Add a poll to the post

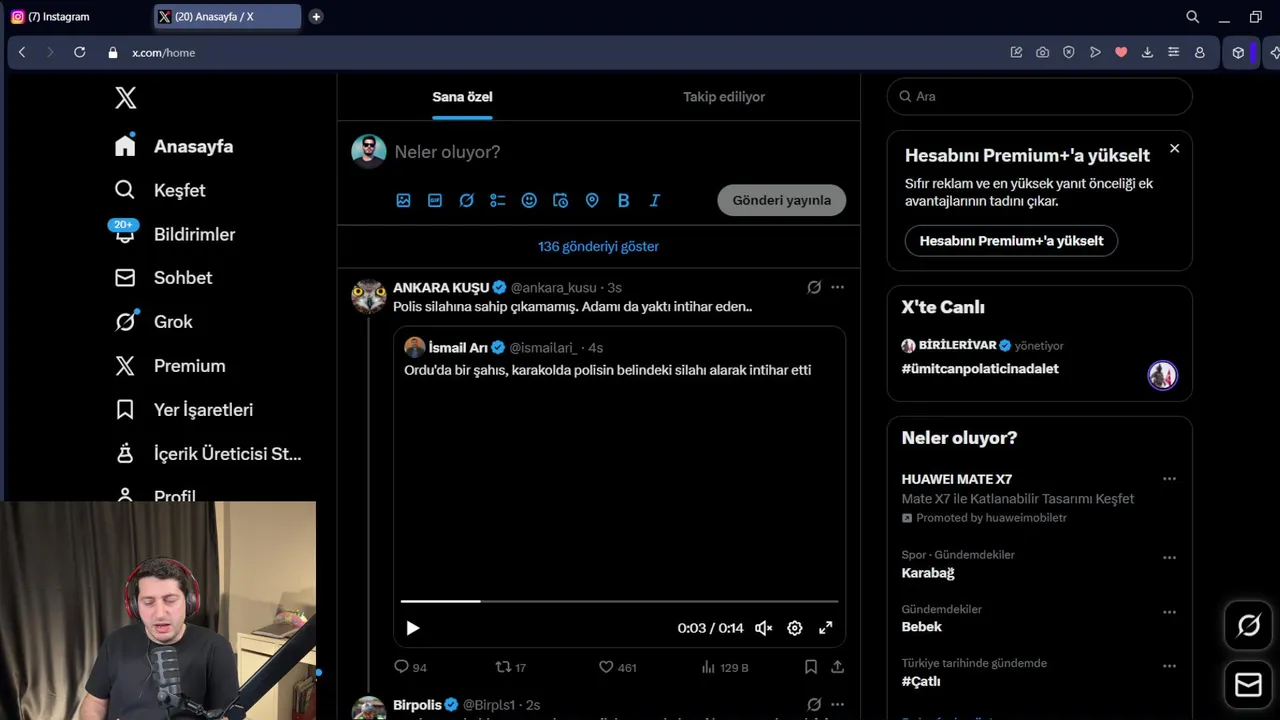coord(498,200)
